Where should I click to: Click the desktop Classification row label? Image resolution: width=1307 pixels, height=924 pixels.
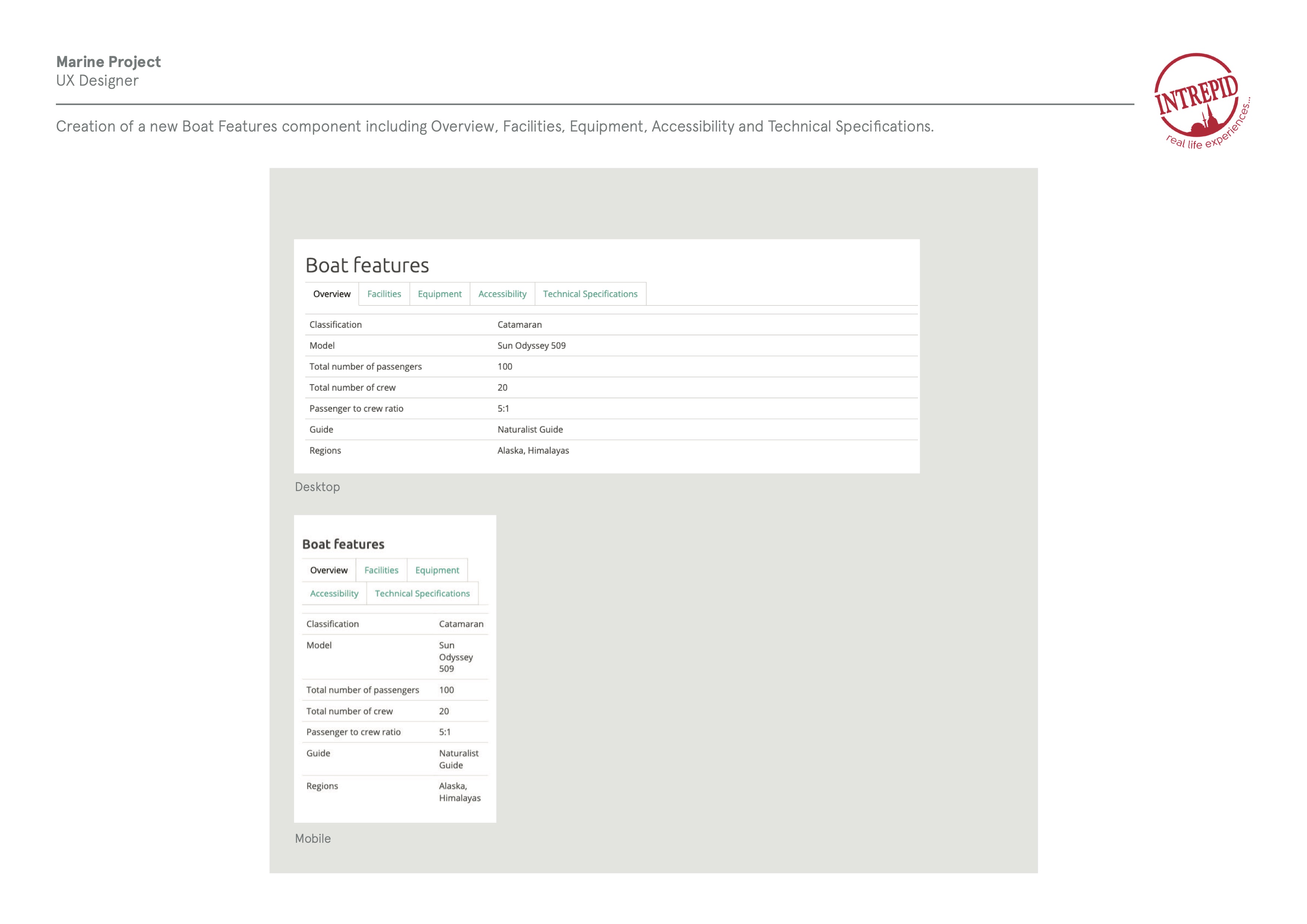pyautogui.click(x=335, y=325)
